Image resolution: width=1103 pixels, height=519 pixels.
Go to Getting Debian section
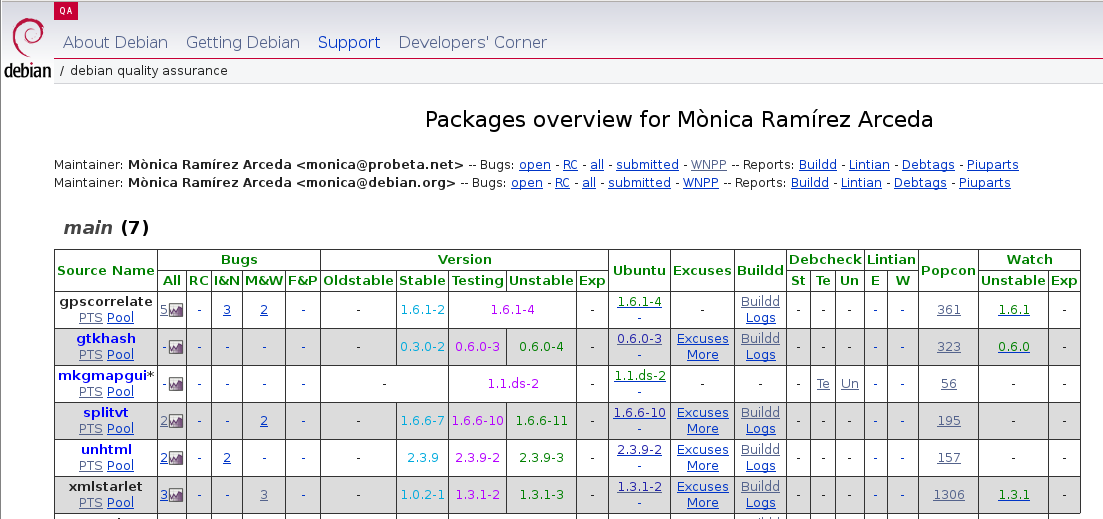click(243, 42)
